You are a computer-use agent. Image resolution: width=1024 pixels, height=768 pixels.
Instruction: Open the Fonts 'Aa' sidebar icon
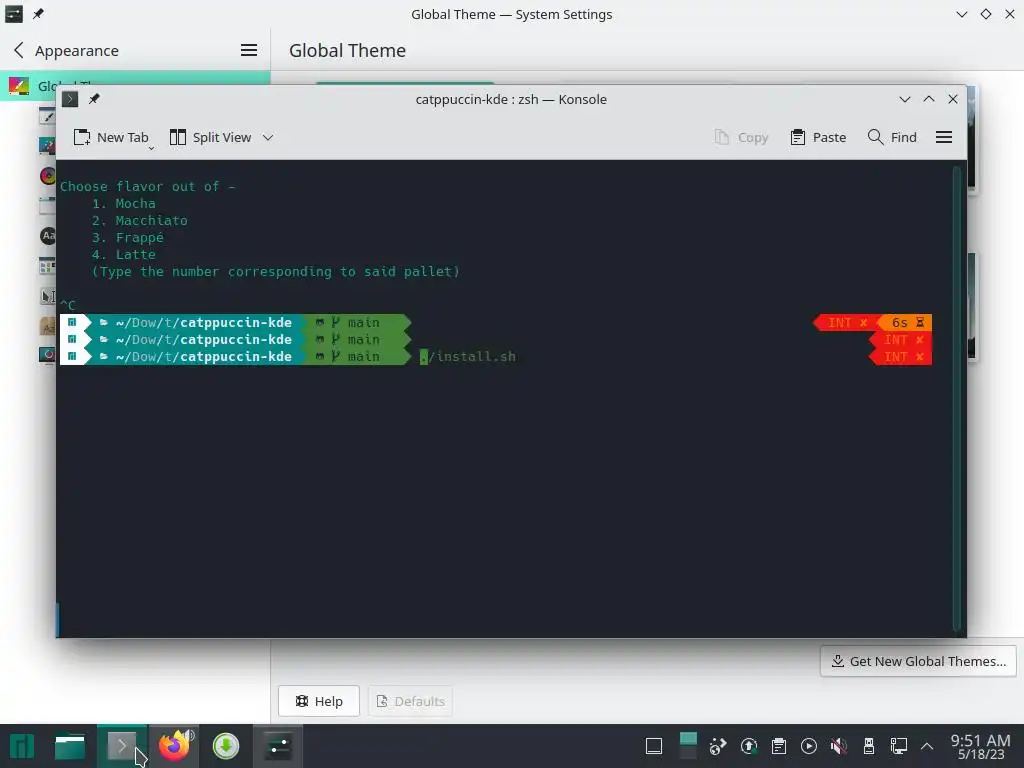(x=48, y=235)
